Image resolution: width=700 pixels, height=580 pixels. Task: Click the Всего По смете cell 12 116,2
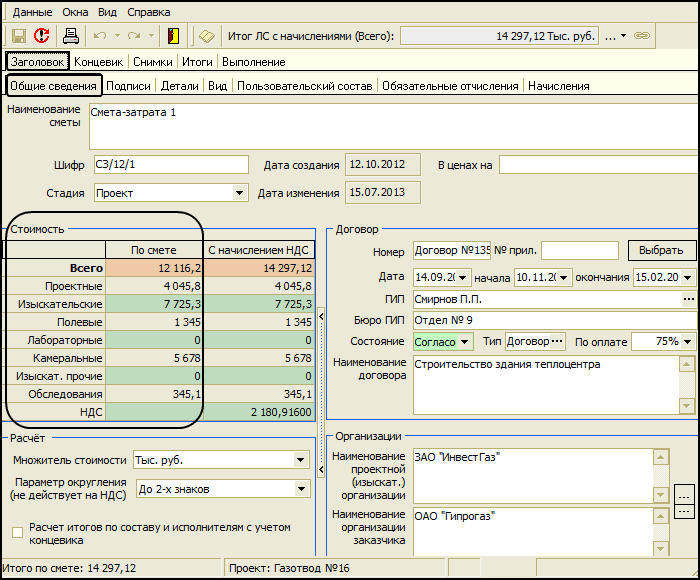click(x=154, y=268)
